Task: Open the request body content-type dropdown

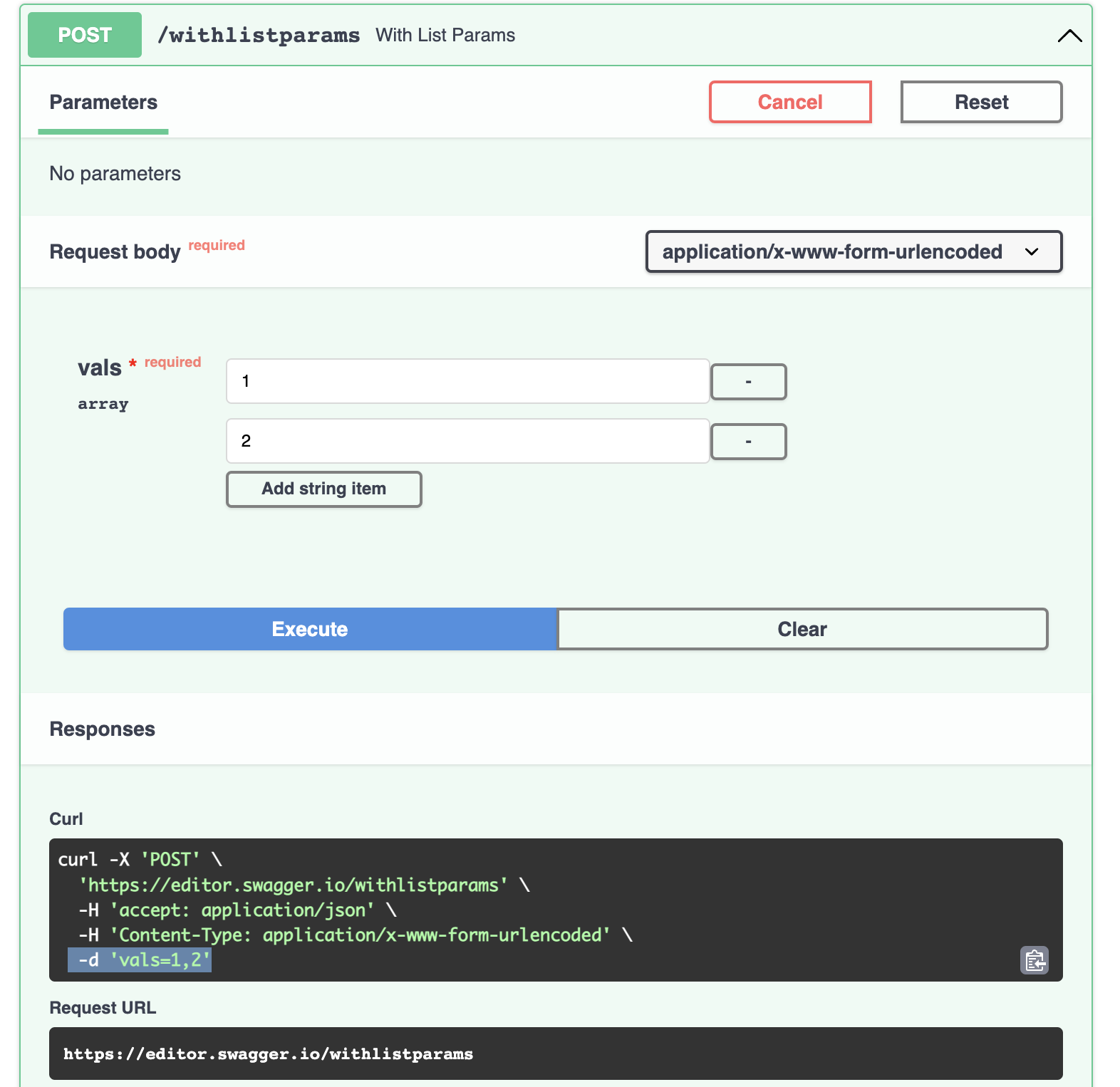Action: pyautogui.click(x=854, y=251)
